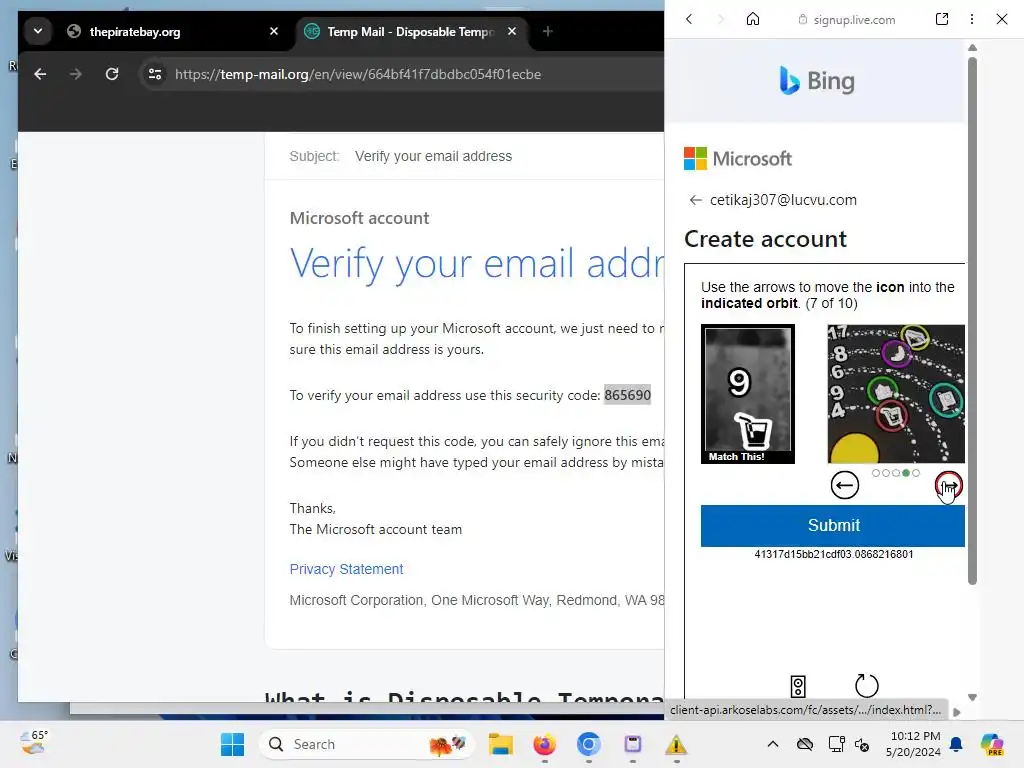Open the yellow warning icon on taskbar
The width and height of the screenshot is (1024, 768).
[677, 744]
